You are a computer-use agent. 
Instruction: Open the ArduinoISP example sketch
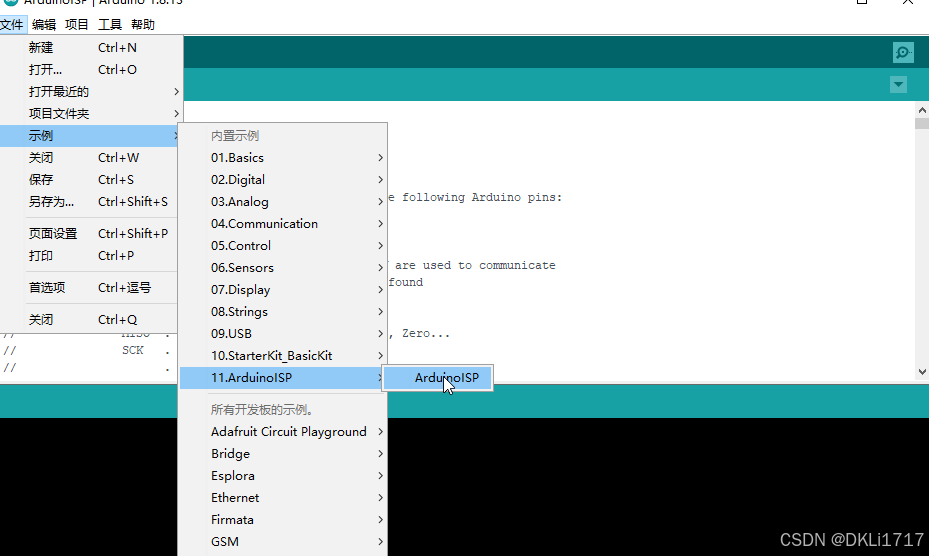[x=438, y=378]
